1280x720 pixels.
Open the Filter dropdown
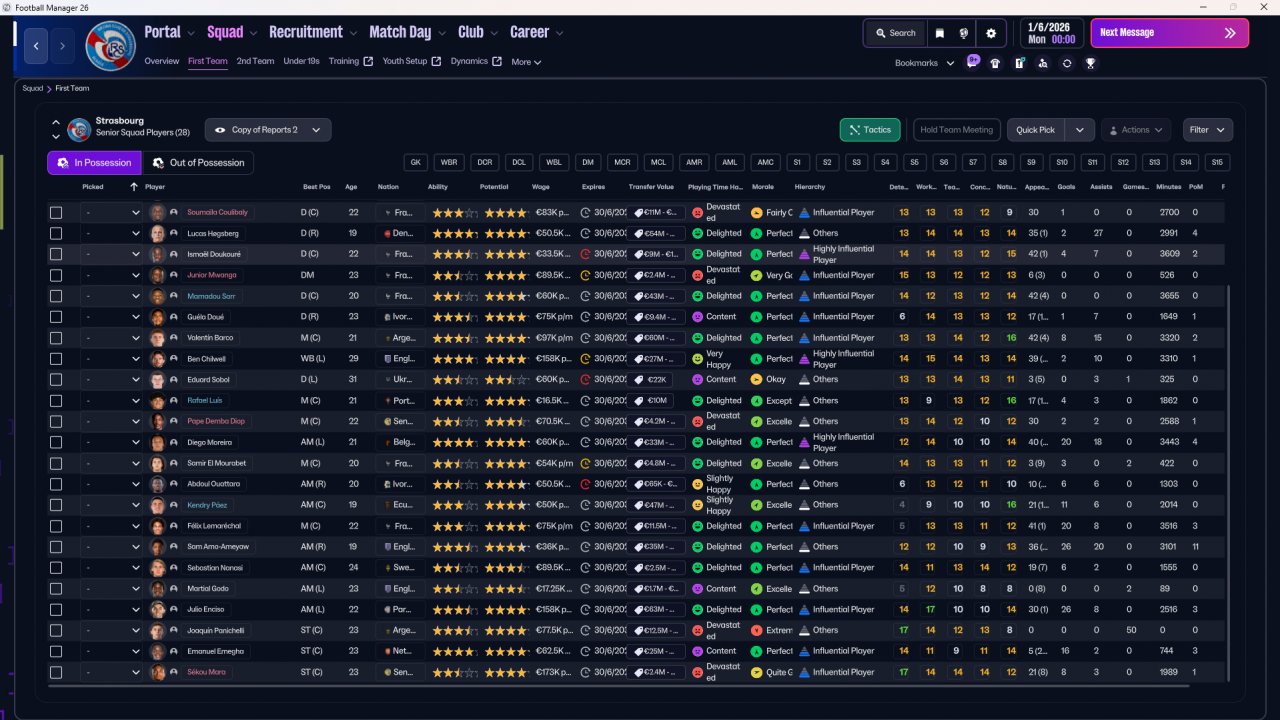click(x=1208, y=130)
